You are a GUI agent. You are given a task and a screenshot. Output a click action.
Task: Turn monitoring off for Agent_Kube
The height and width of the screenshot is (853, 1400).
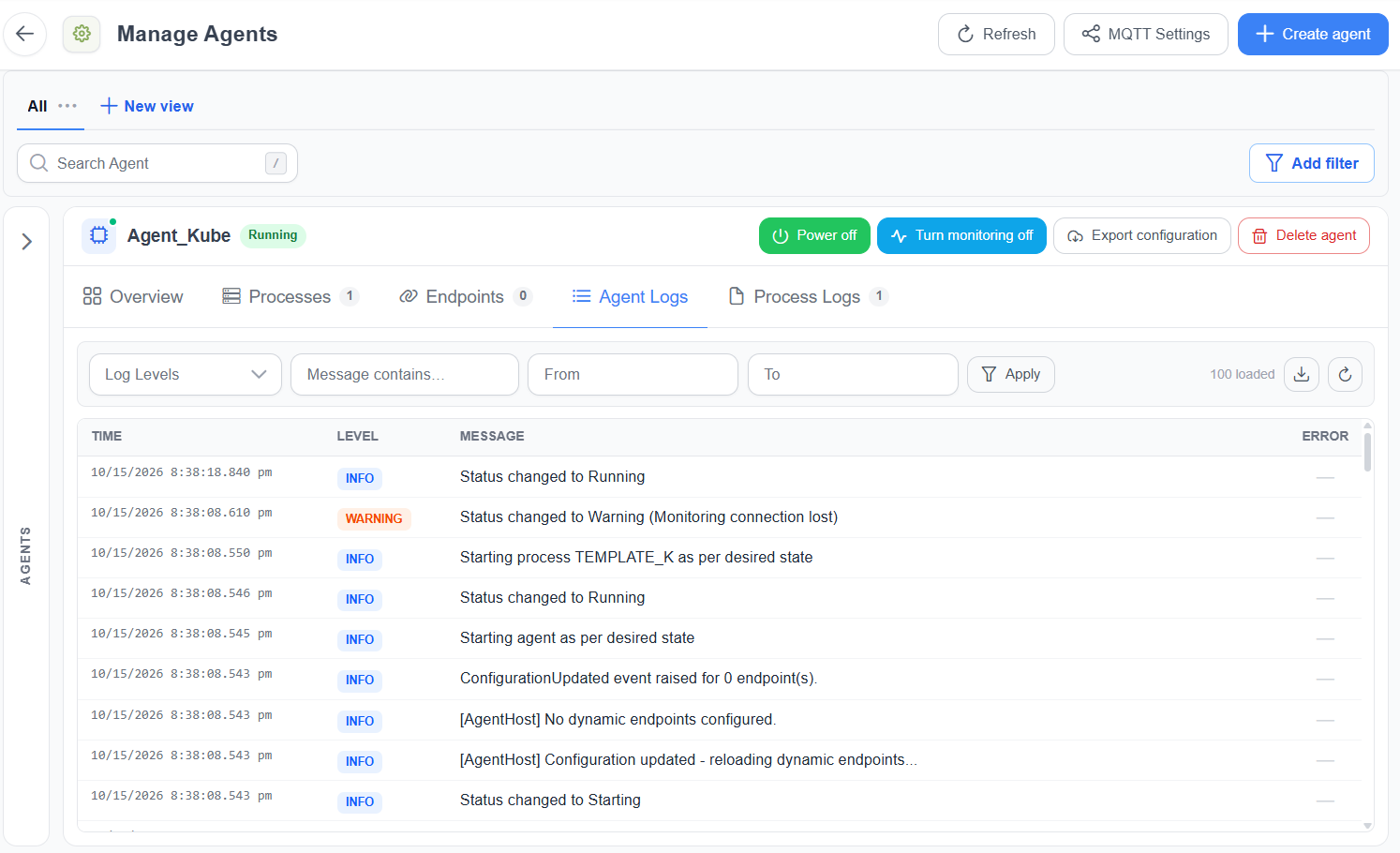961,235
